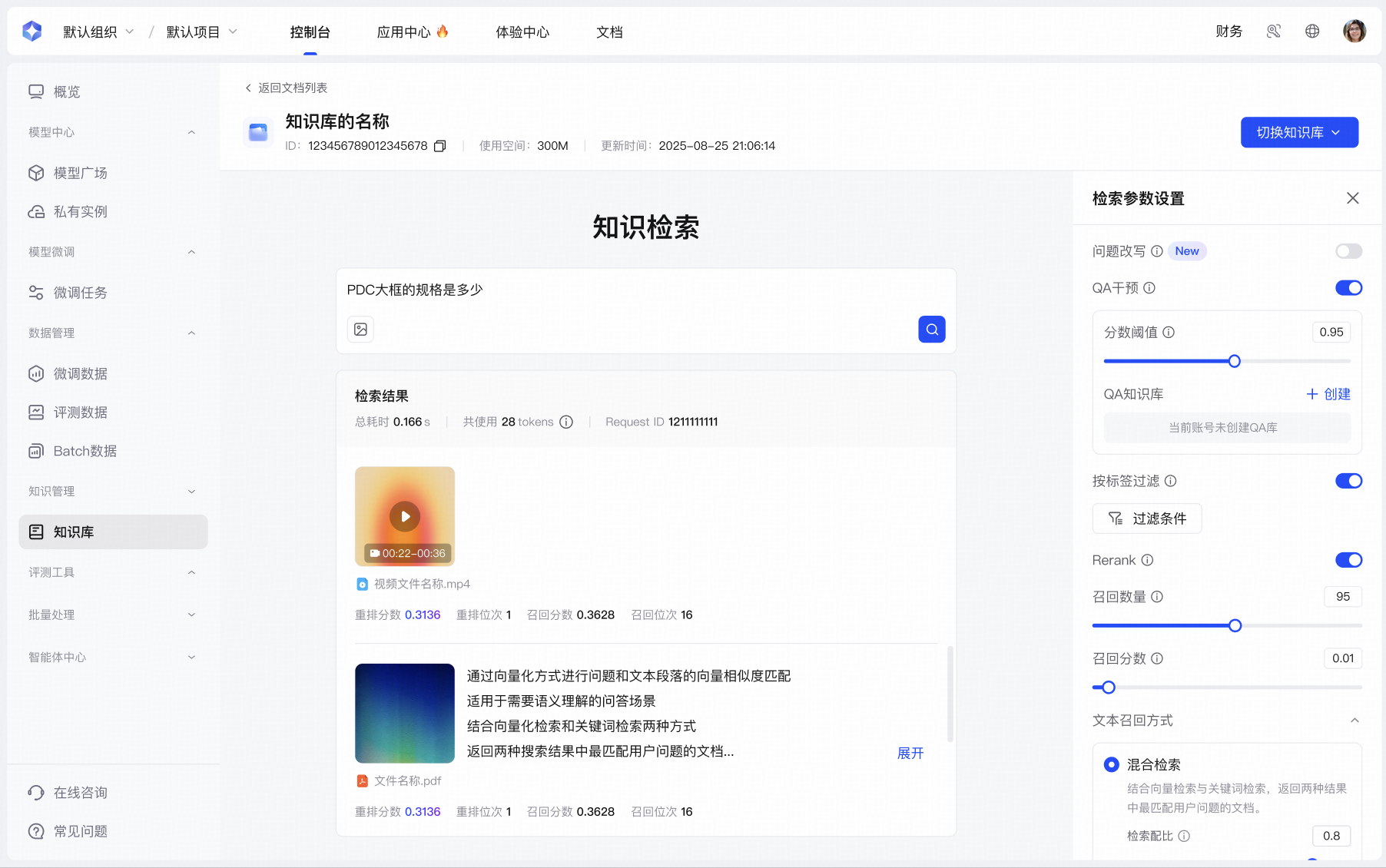
Task: Open 模型广场 in the sidebar
Action: [x=80, y=173]
